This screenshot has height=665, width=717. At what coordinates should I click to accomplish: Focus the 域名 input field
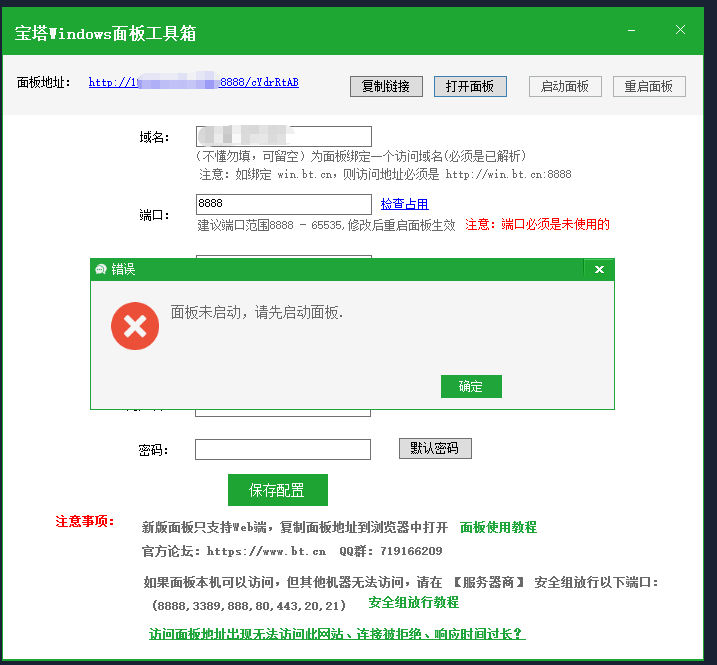coord(284,136)
